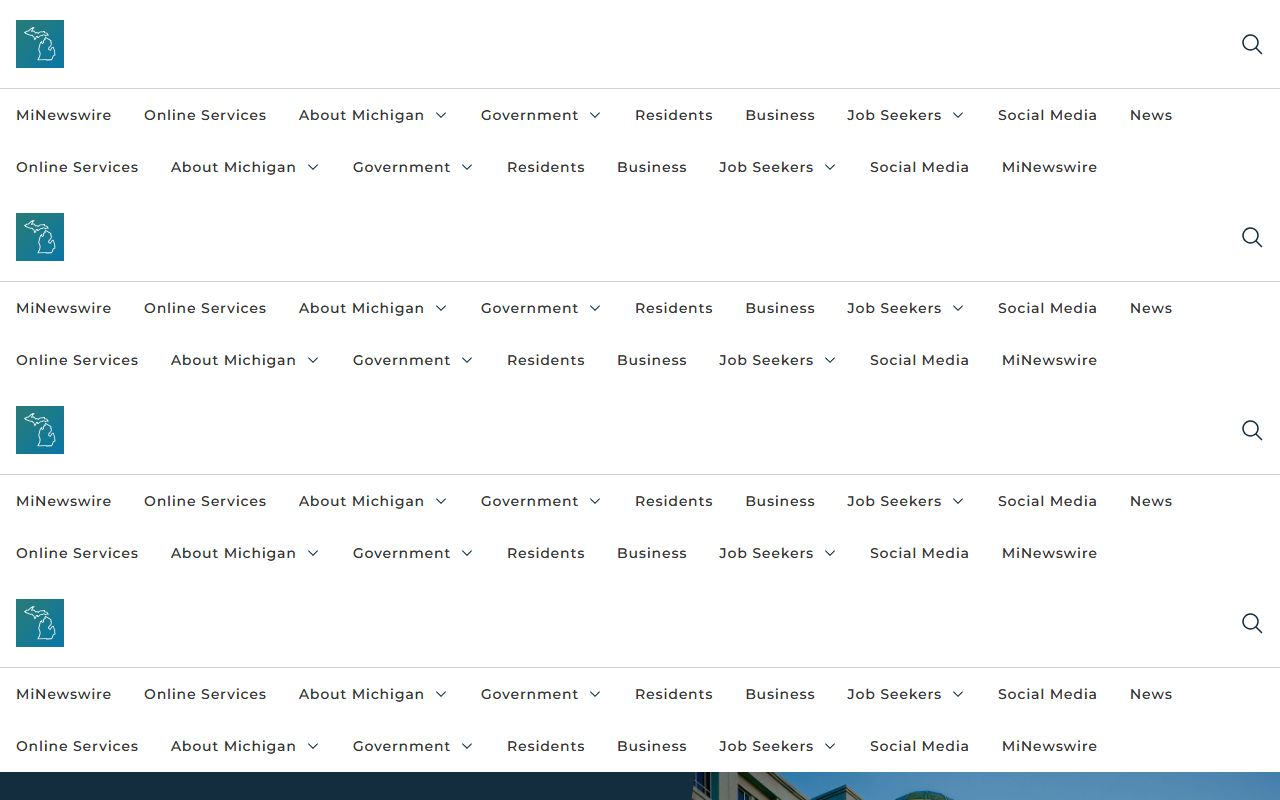Select Residents in the third header's lower row
Viewport: 1280px width, 800px height.
click(546, 553)
